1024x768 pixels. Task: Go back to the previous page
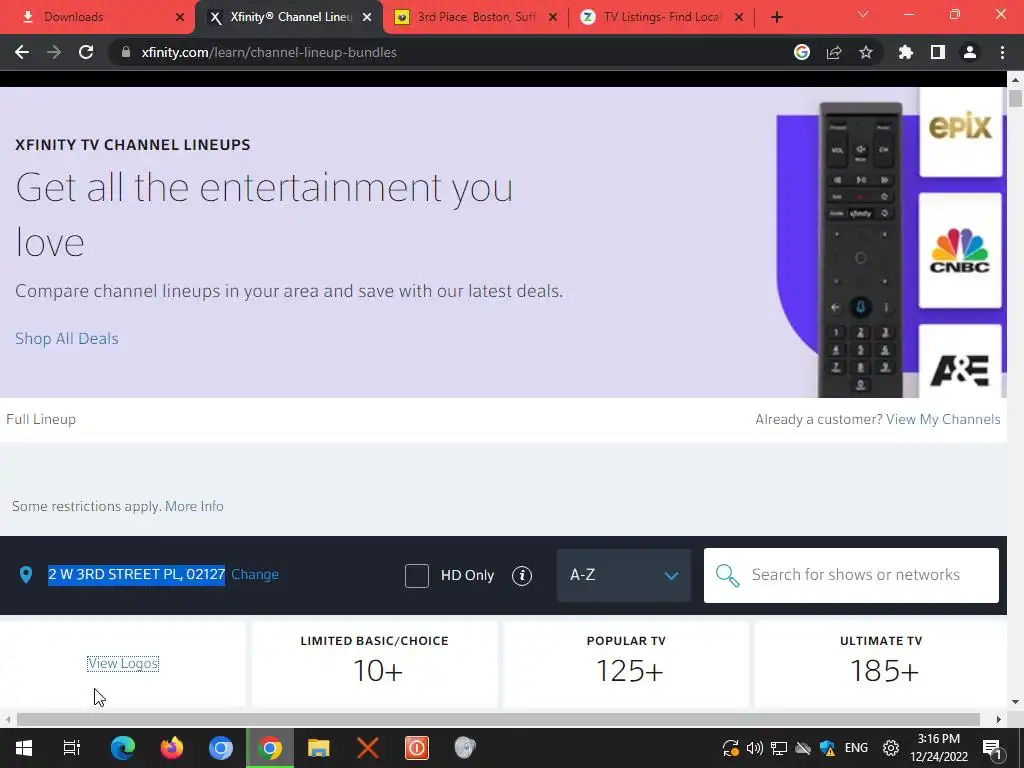22,52
